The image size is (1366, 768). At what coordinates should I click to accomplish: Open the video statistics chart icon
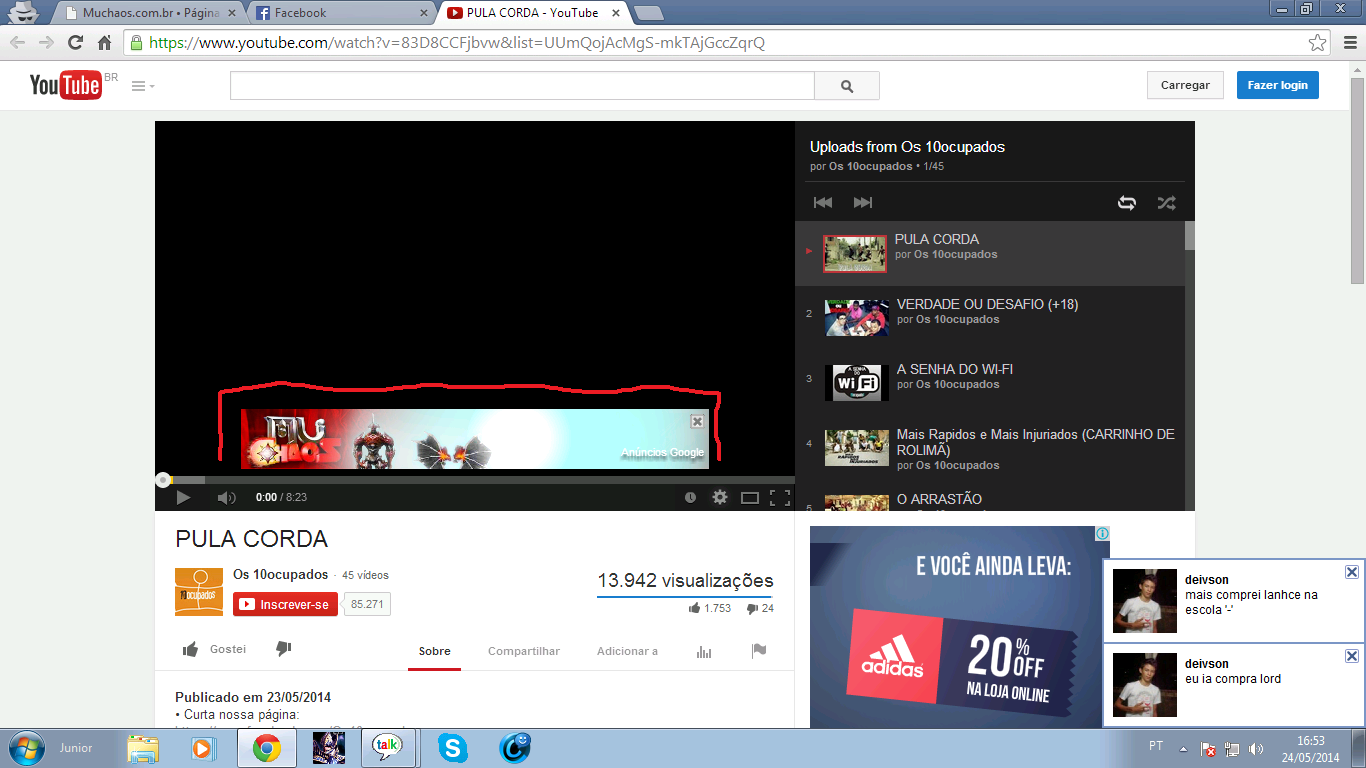click(704, 651)
